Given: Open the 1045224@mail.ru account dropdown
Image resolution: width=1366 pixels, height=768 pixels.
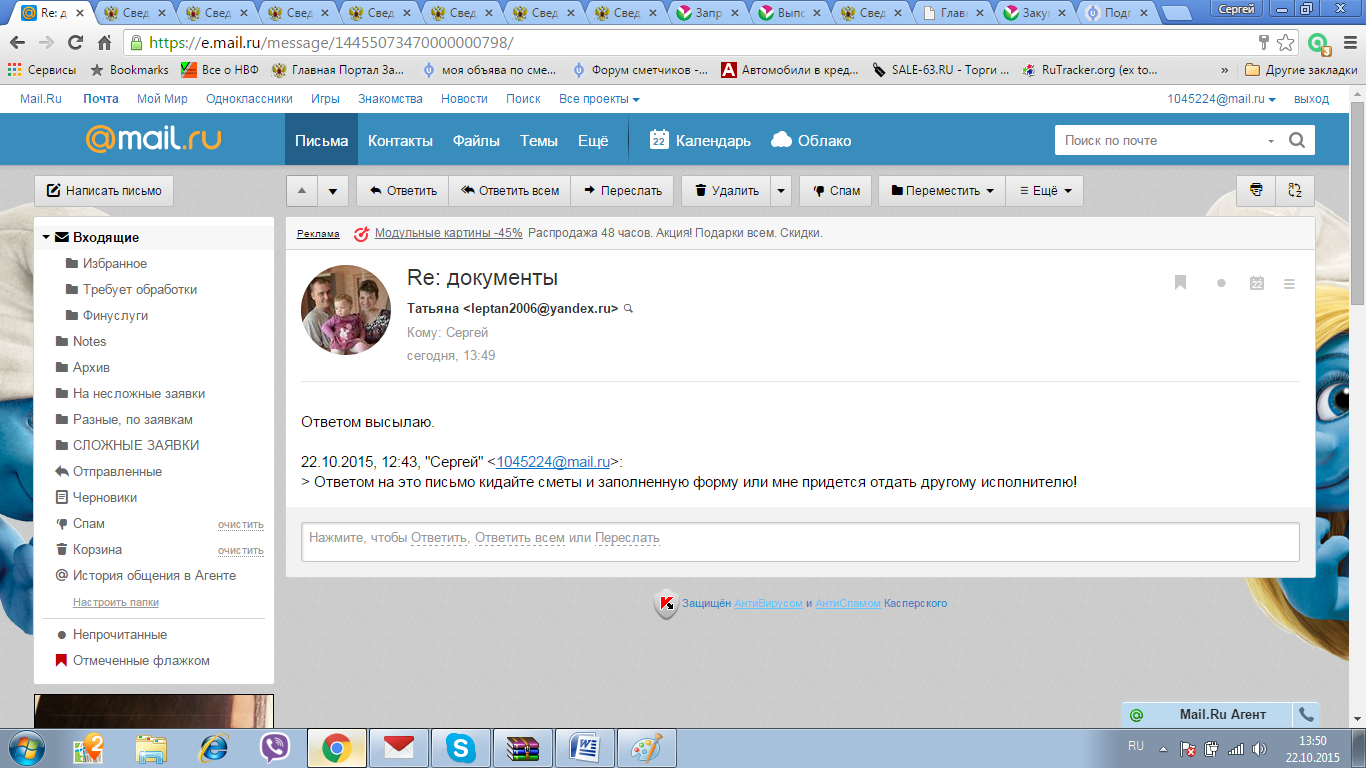Looking at the screenshot, I should coord(1222,99).
